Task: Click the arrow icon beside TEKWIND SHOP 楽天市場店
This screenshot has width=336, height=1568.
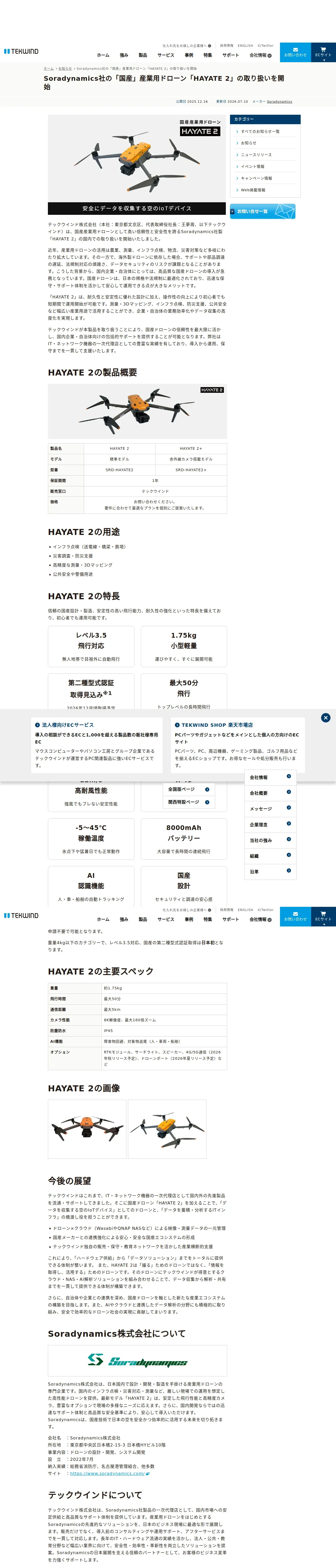Action: [177, 725]
